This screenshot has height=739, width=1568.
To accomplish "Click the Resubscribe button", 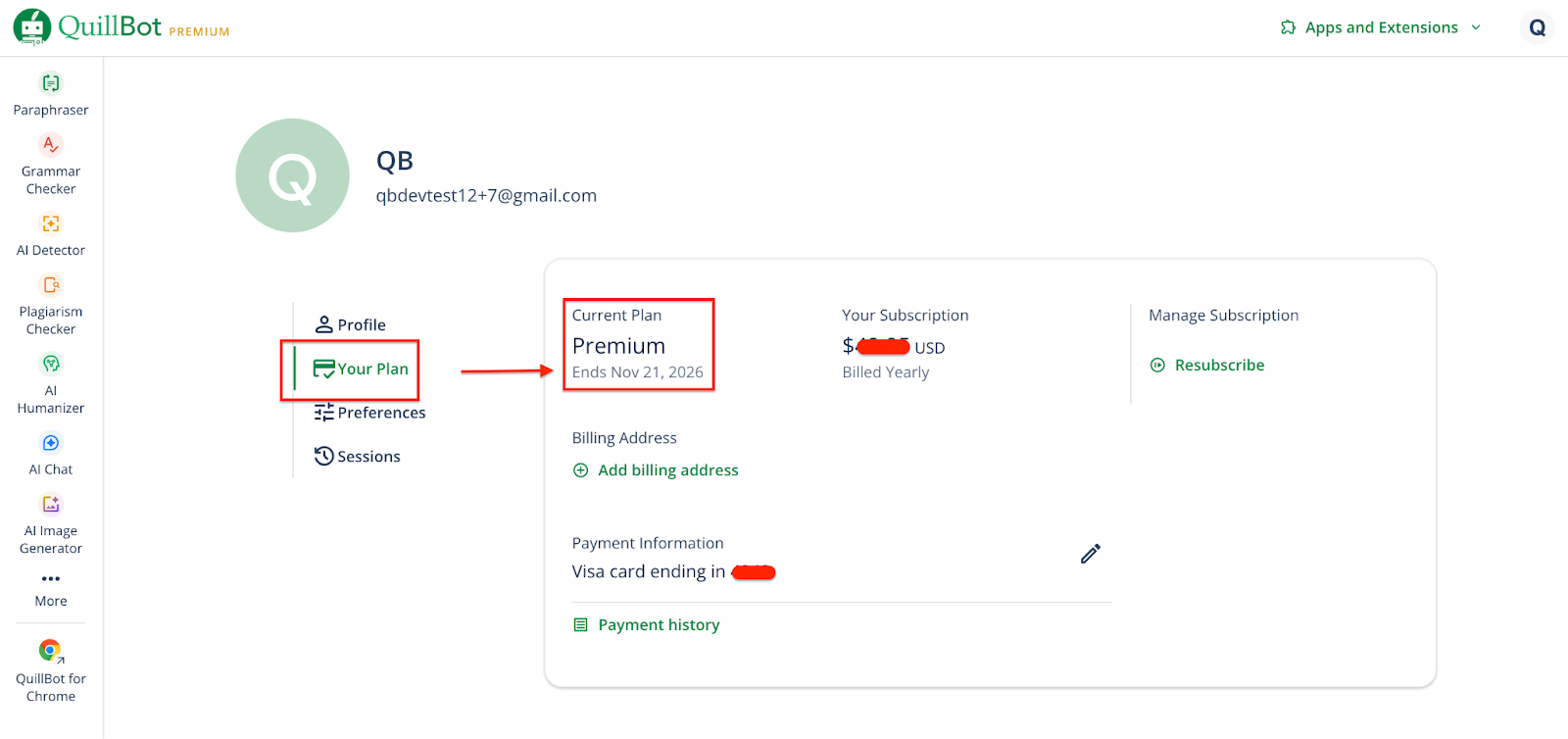I will coord(1207,365).
